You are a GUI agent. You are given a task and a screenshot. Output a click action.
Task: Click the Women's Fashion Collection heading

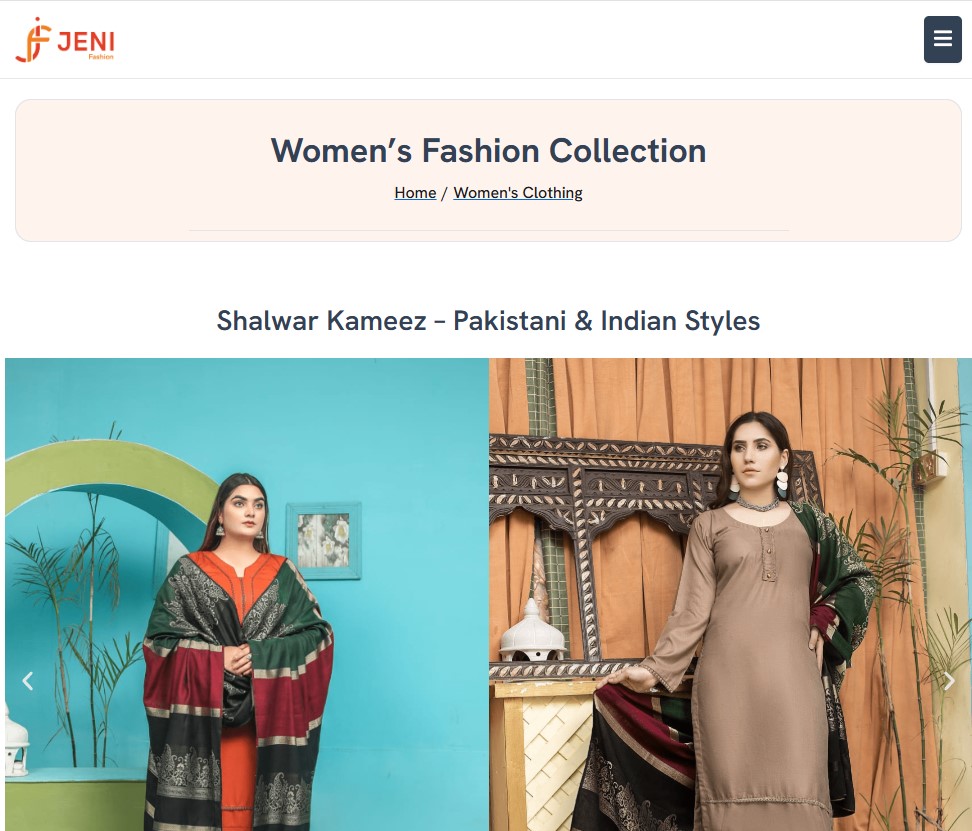point(488,151)
